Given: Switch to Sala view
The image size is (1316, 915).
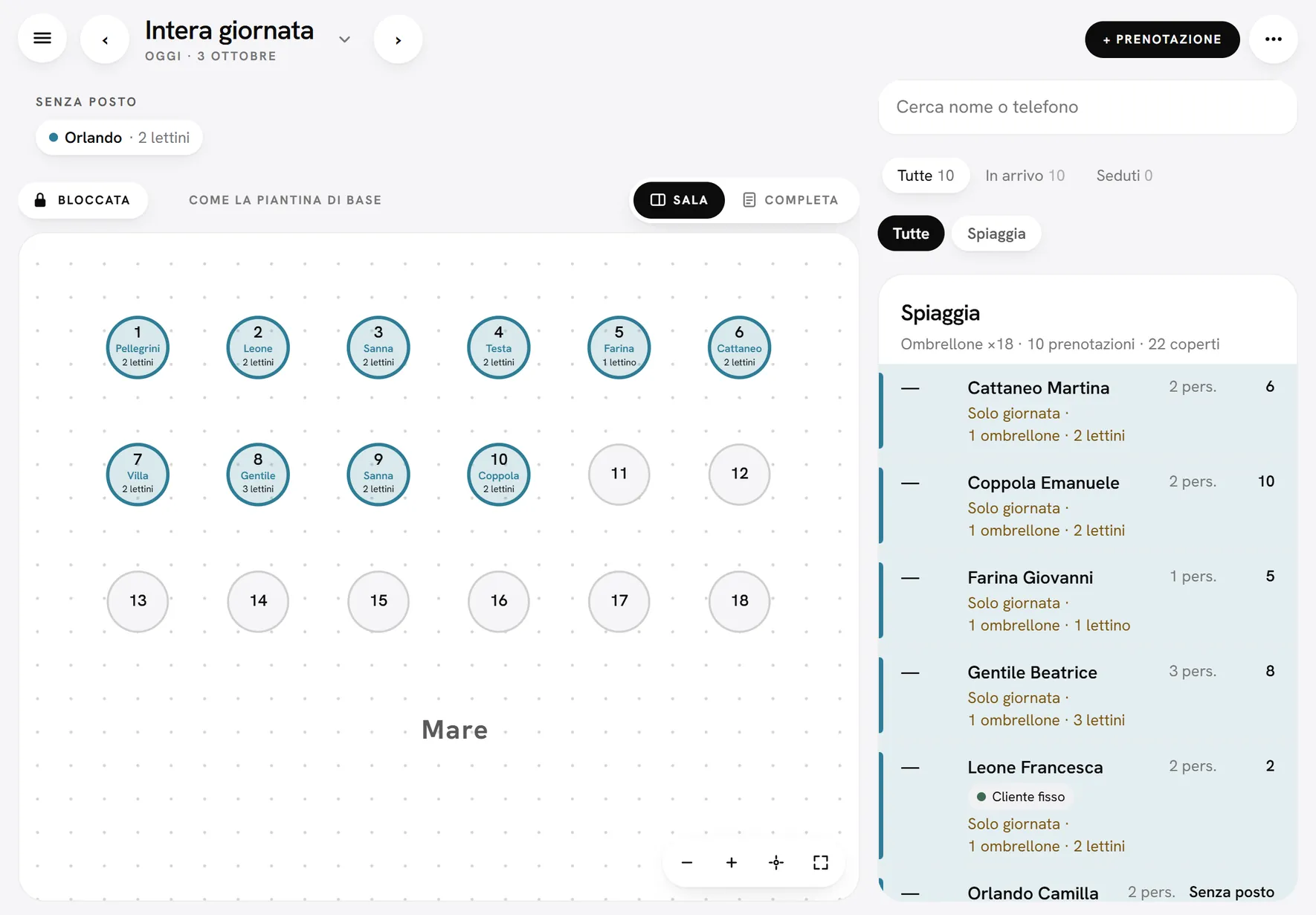Looking at the screenshot, I should tap(679, 200).
